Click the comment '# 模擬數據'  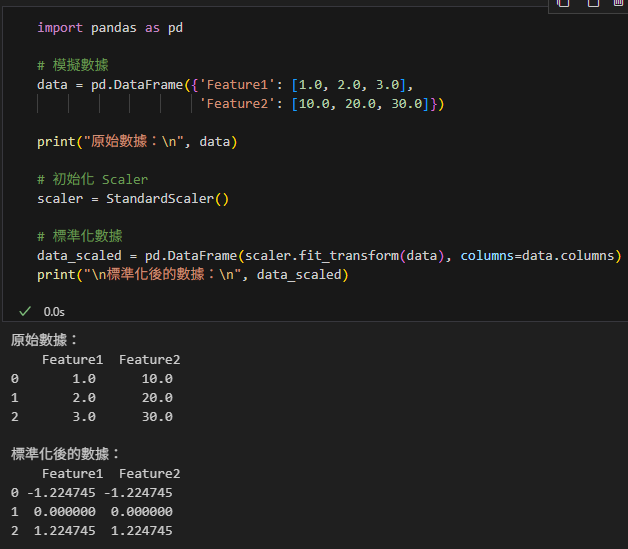72,65
